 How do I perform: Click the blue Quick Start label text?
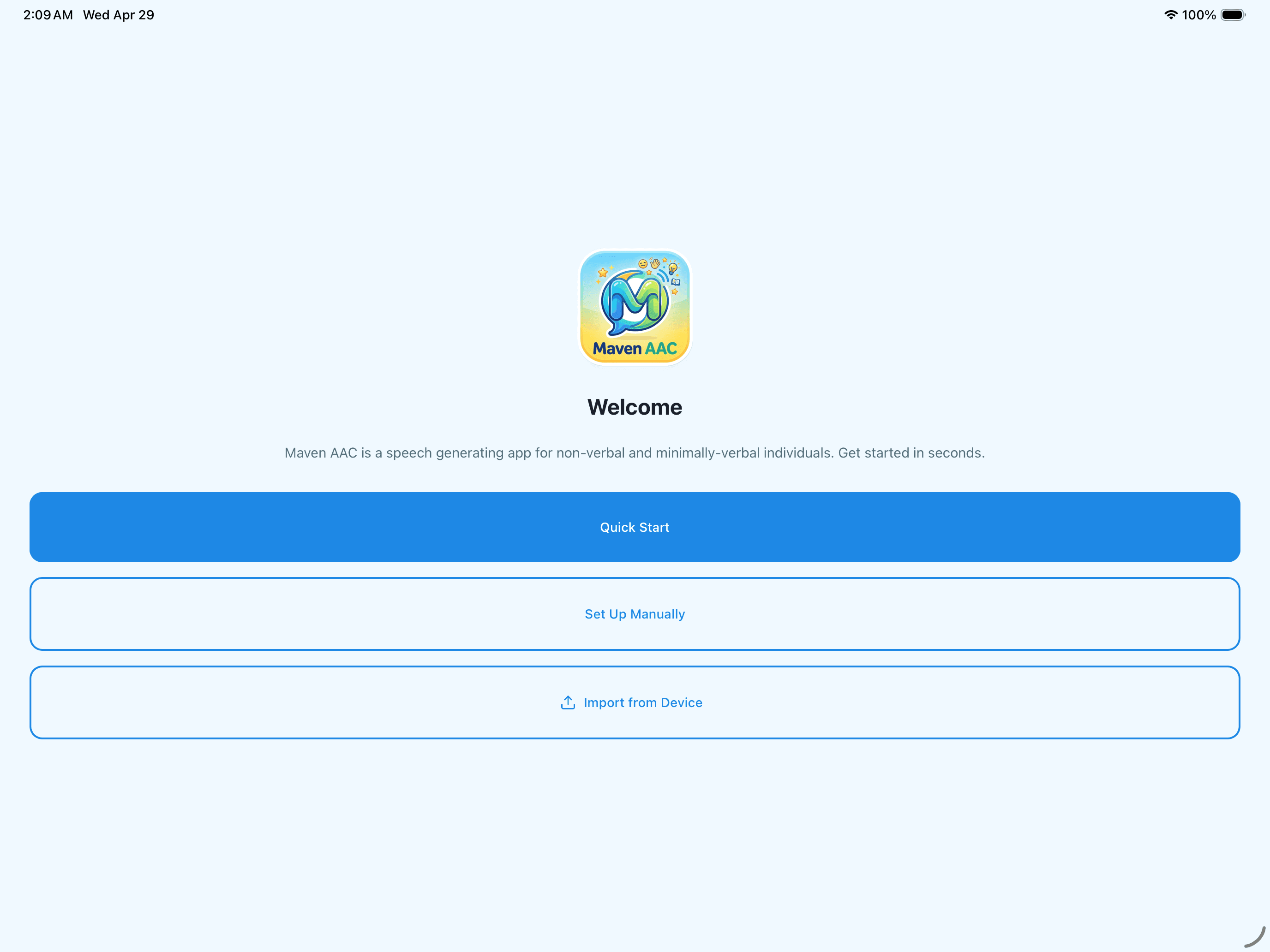[635, 527]
